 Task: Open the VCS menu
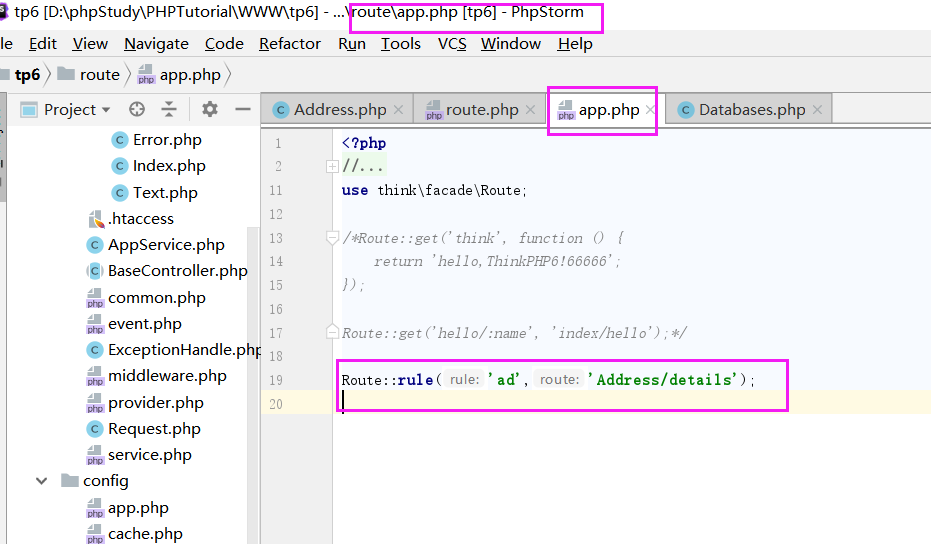(452, 44)
